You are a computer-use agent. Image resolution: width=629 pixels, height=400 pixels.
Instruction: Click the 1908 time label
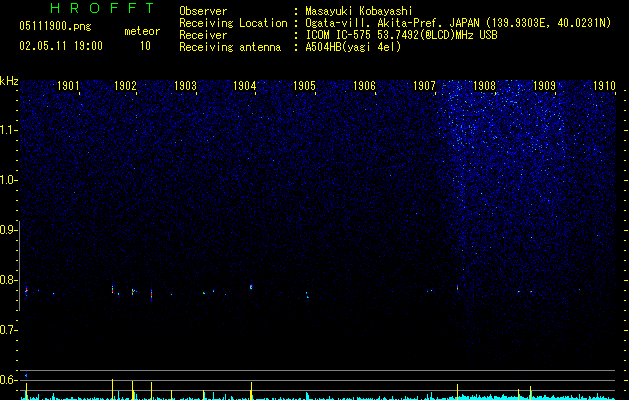pyautogui.click(x=485, y=86)
